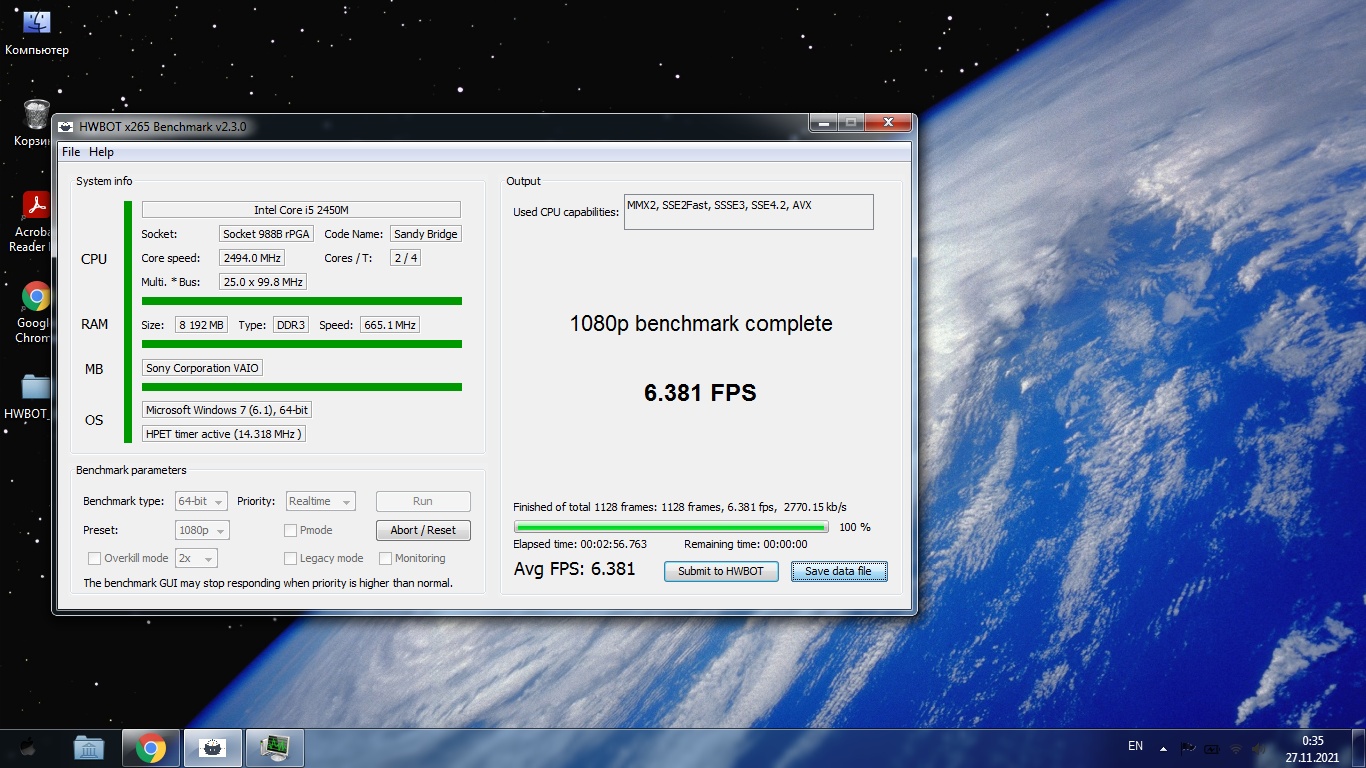Image resolution: width=1366 pixels, height=768 pixels.
Task: Click the 2494.0 MHz core speed value
Action: pos(252,258)
